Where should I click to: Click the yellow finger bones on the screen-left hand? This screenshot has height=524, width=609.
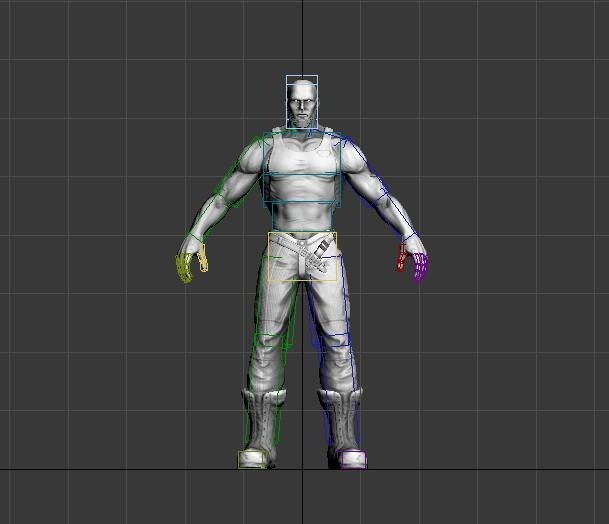tap(185, 268)
